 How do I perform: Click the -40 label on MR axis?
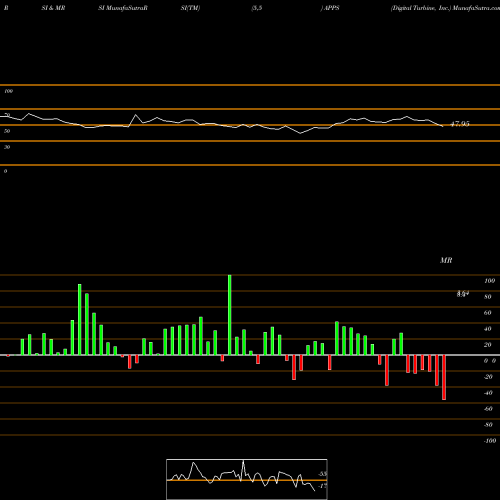[488, 393]
